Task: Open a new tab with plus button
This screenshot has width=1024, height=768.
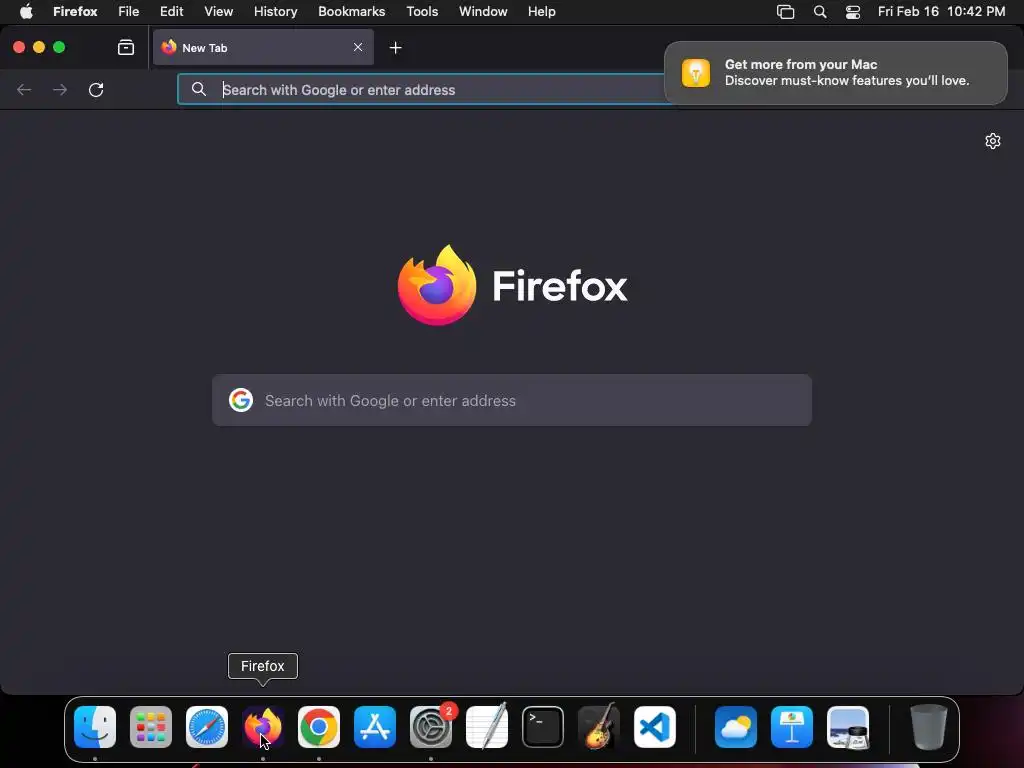Action: pyautogui.click(x=395, y=48)
